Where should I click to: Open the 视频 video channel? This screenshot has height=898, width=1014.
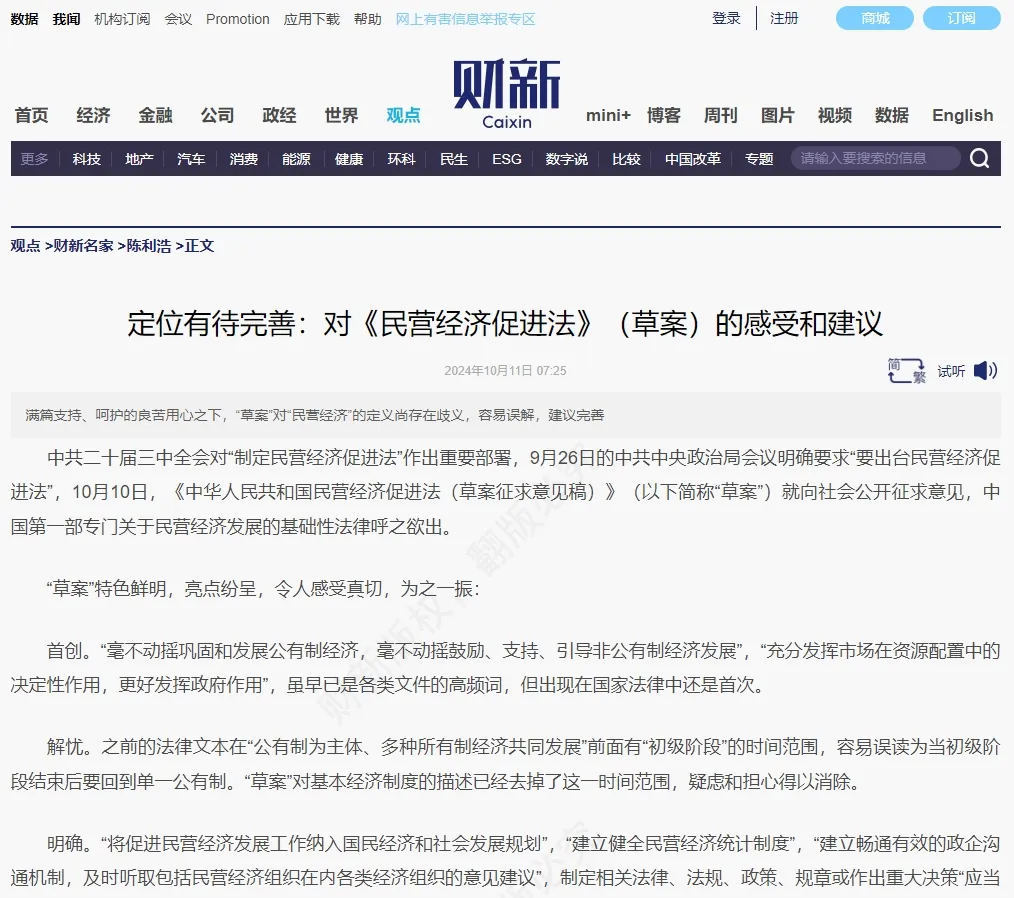[834, 115]
